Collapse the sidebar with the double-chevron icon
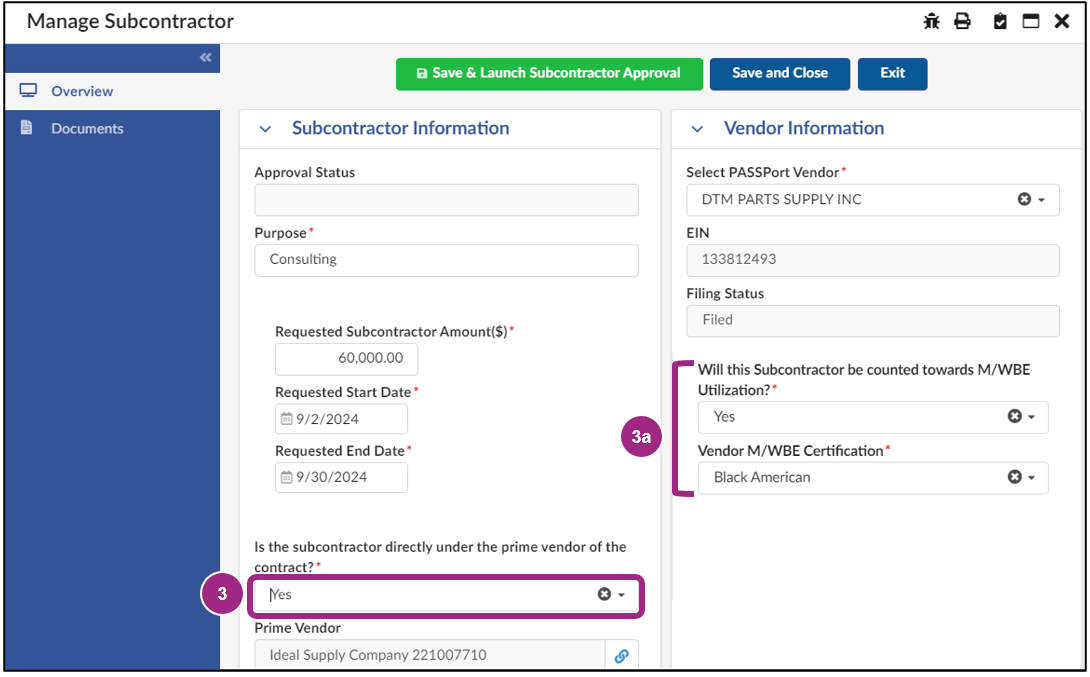Image resolution: width=1090 pixels, height=677 pixels. click(204, 58)
